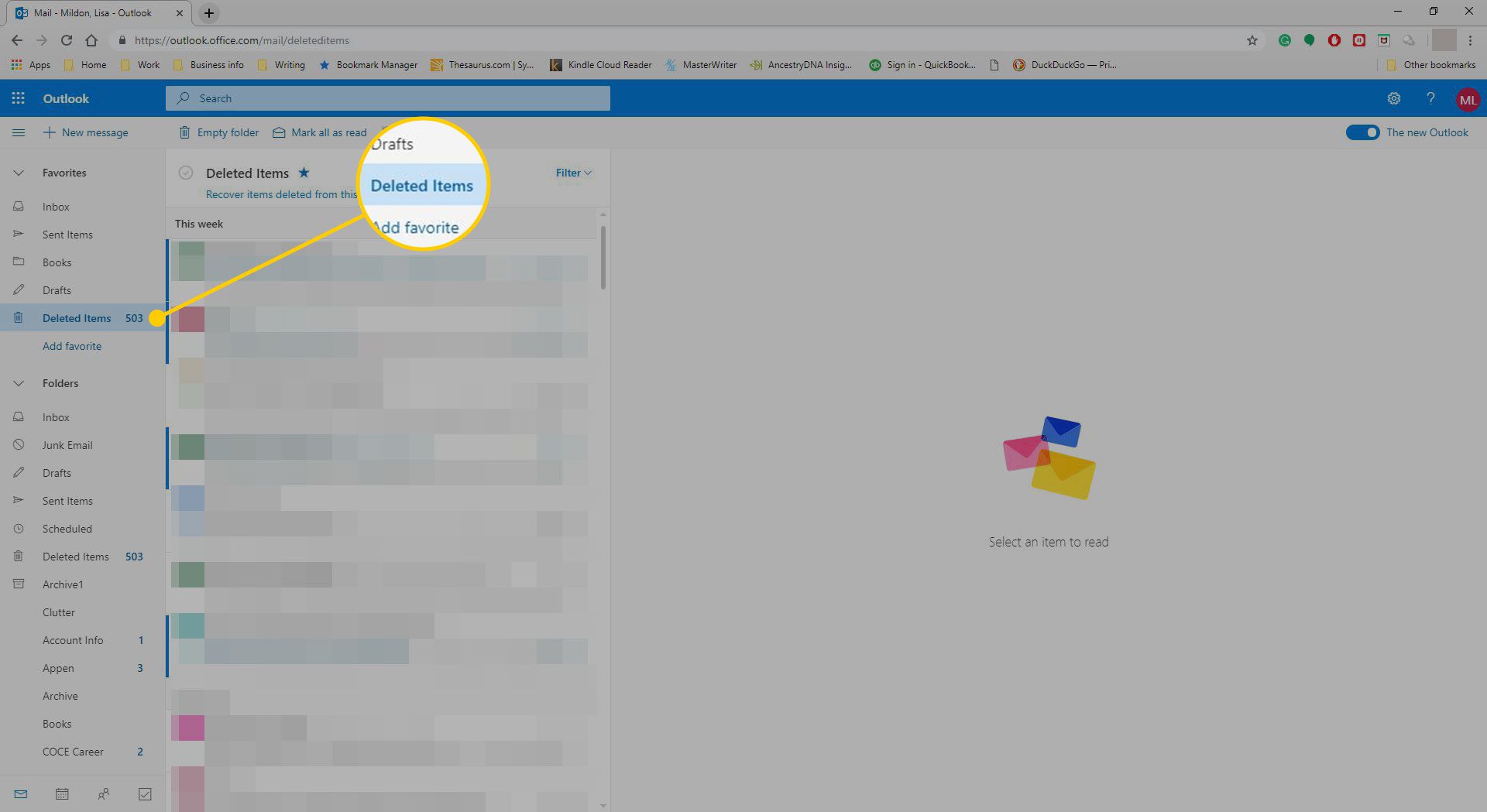Click the message list scrollbar thumb
1487x812 pixels.
click(x=603, y=258)
